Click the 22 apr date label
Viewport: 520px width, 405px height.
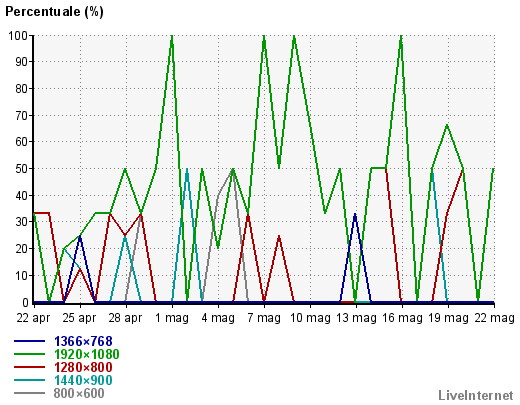33,318
